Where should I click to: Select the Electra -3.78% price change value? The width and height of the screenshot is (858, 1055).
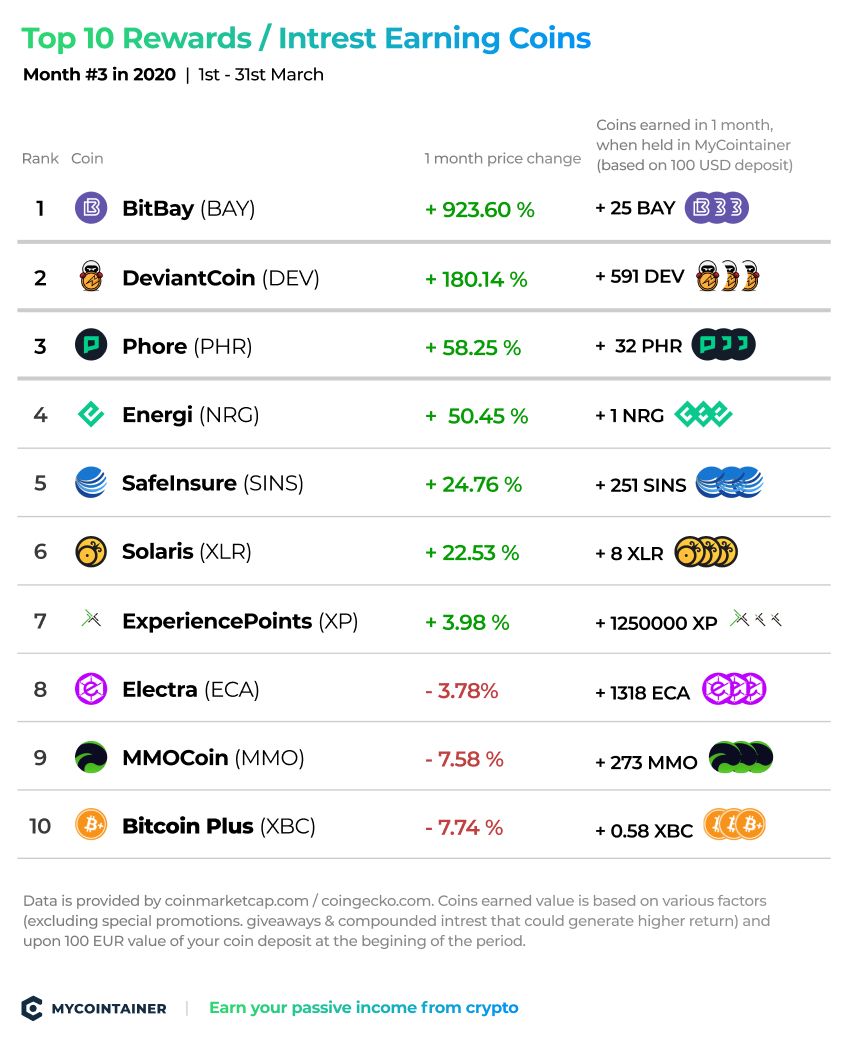click(x=462, y=691)
